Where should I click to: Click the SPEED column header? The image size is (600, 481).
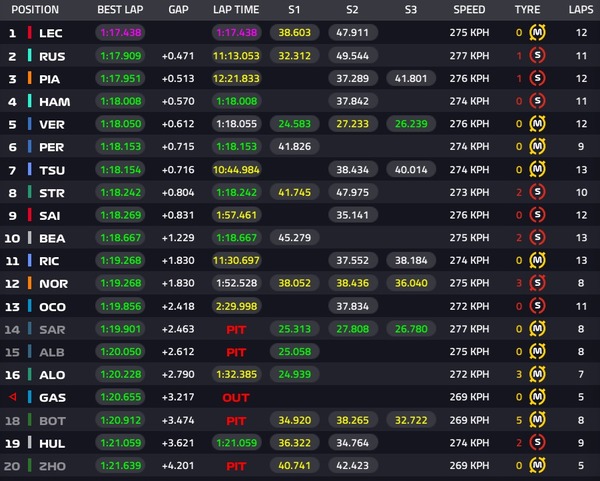coord(469,10)
